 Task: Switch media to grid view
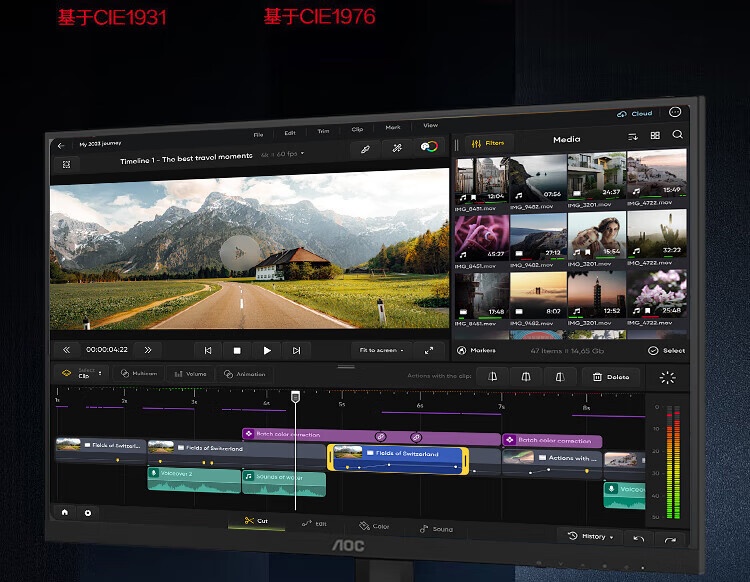click(x=655, y=135)
